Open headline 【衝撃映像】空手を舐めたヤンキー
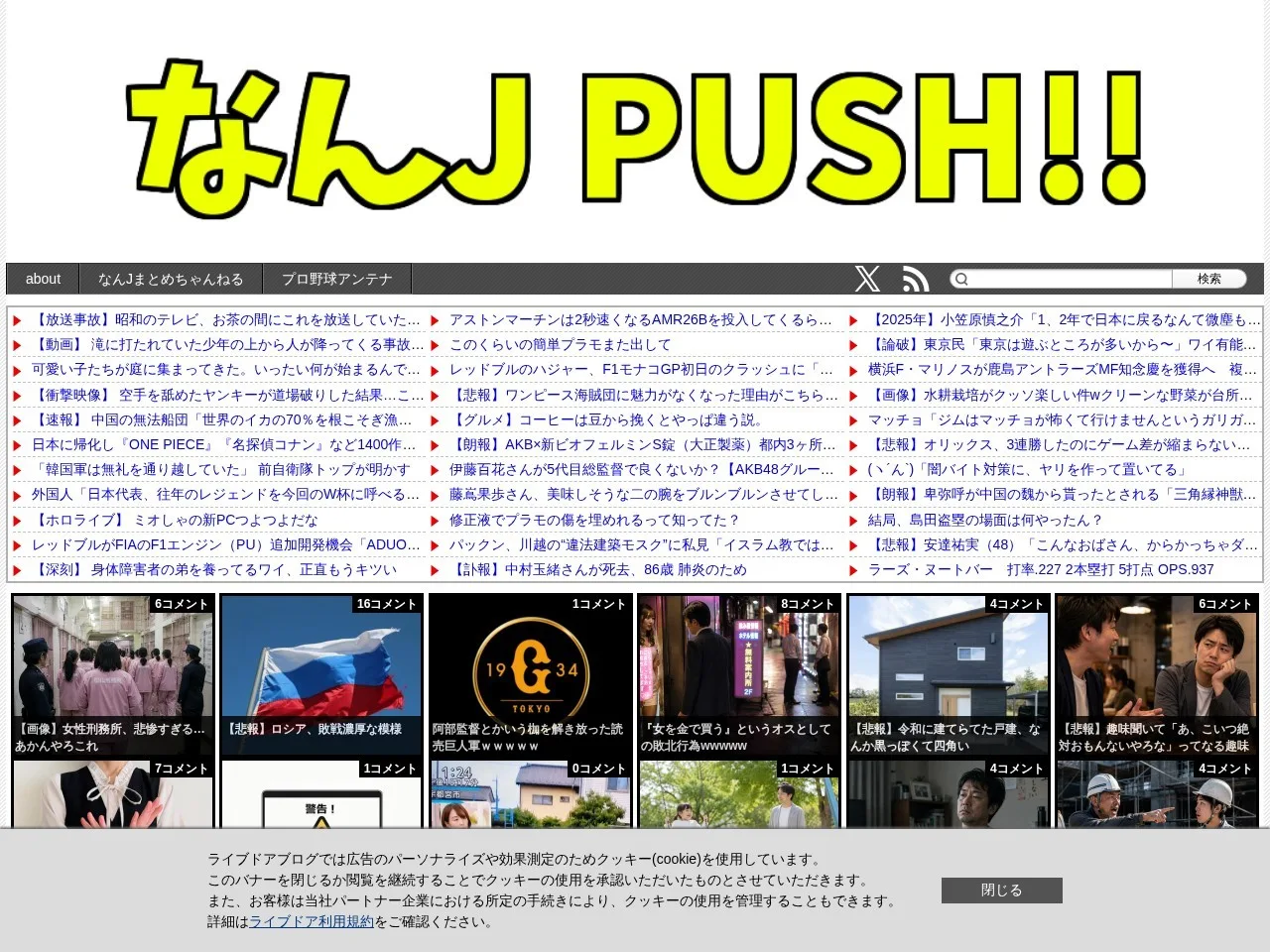This screenshot has height=952, width=1270. tap(227, 395)
